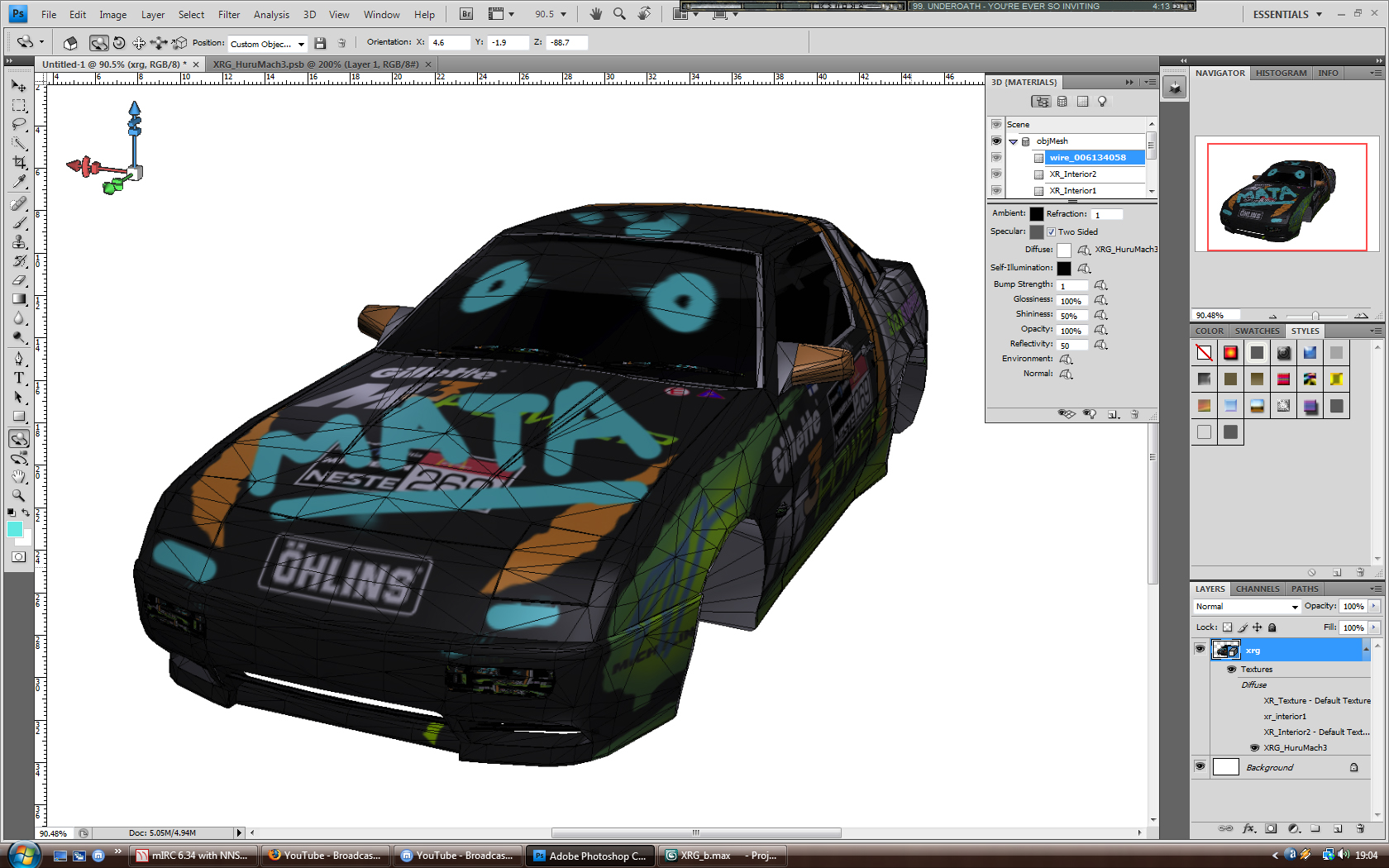Open the Essentials workspace switcher
This screenshot has height=868, width=1389.
(1287, 14)
